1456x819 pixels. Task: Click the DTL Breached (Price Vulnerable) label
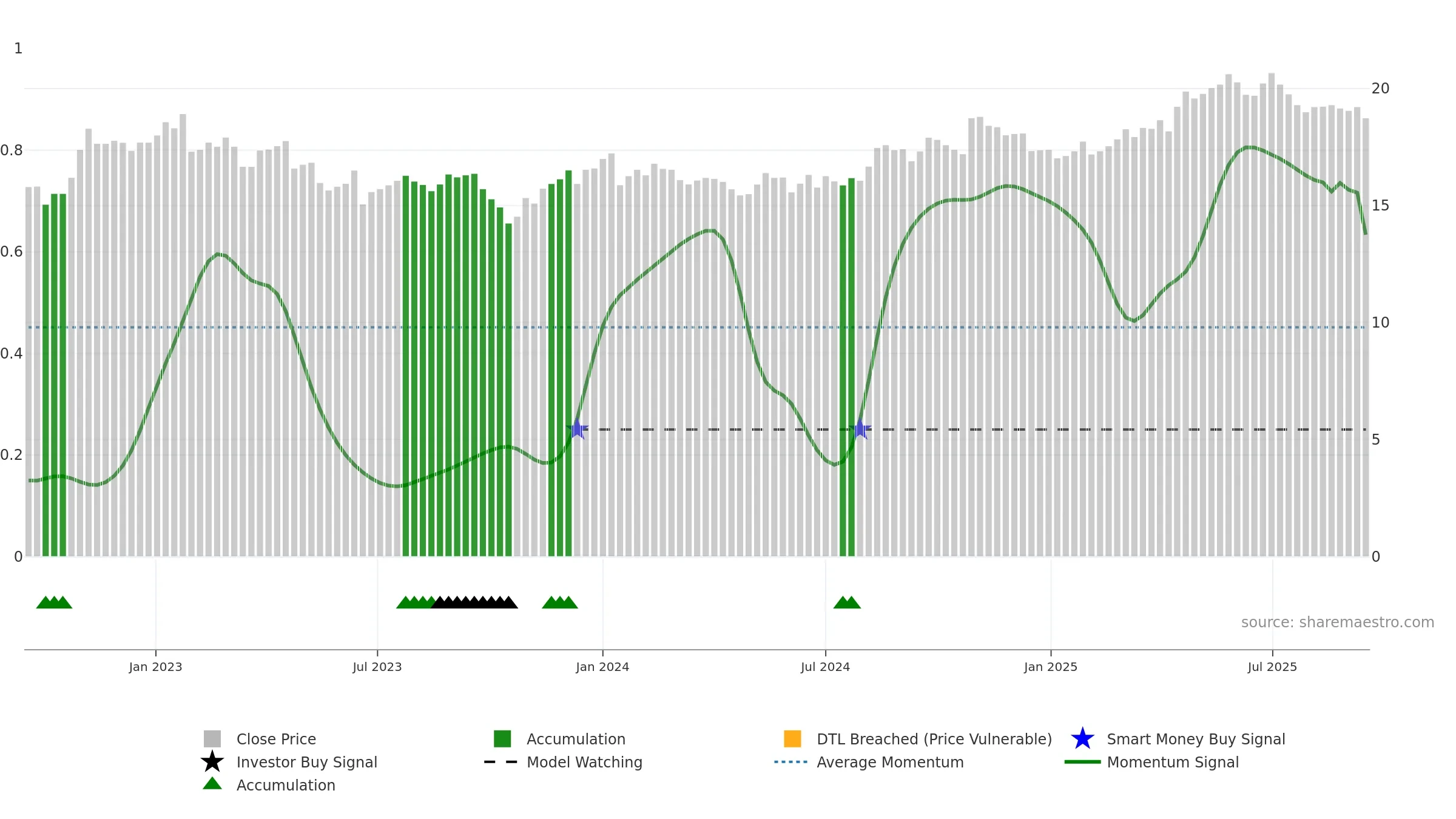tap(934, 739)
